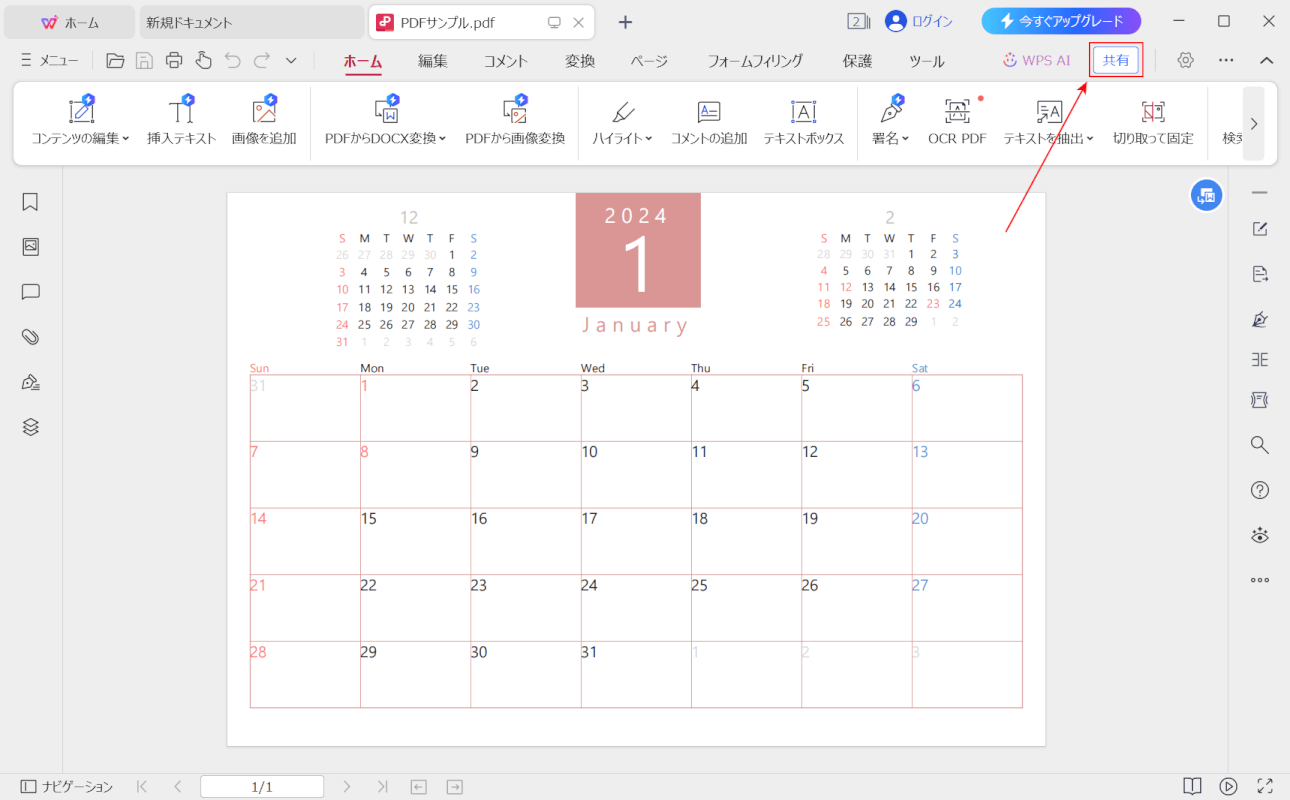Select the hand pan tool icon
This screenshot has height=800, width=1290.
point(203,60)
